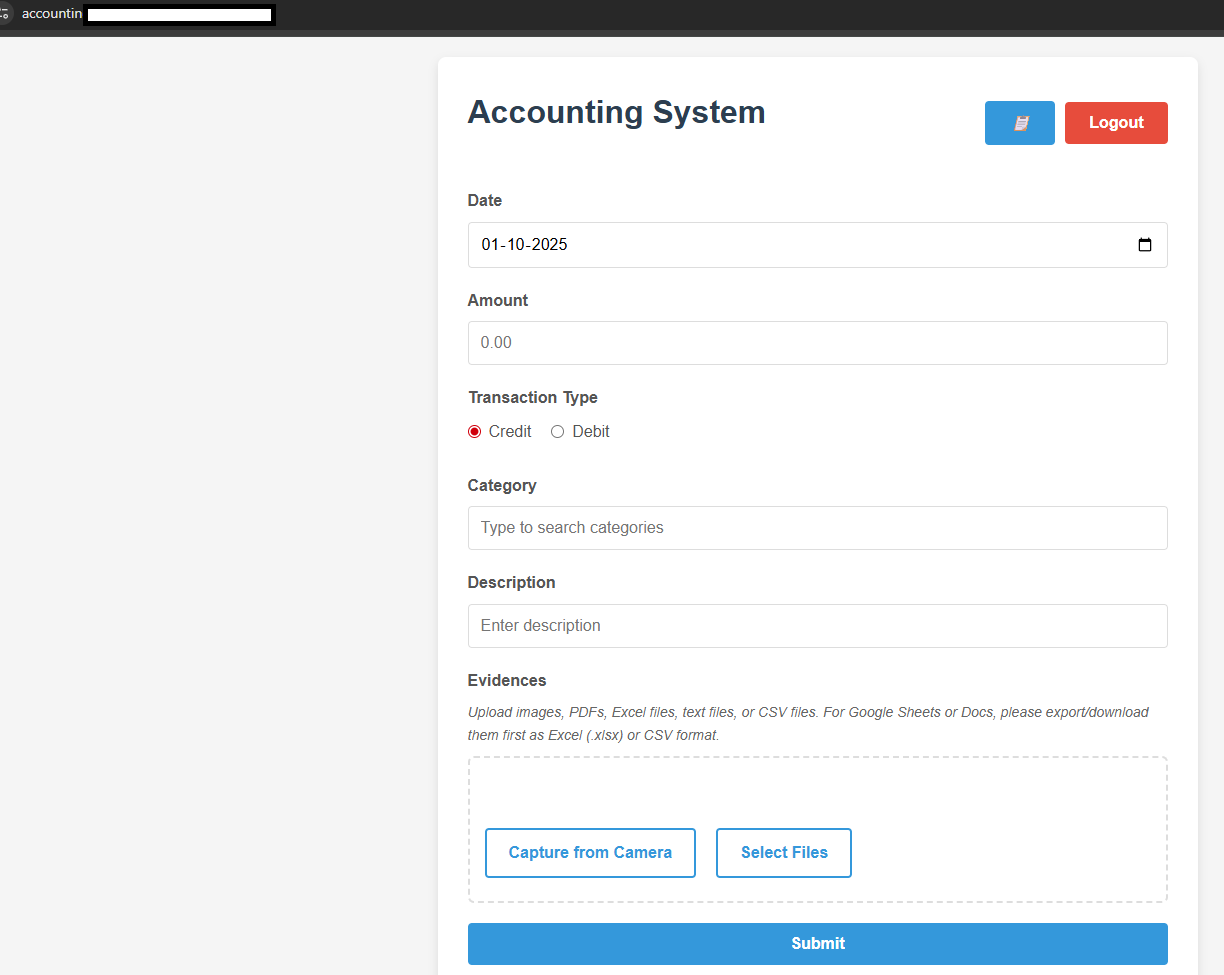
Task: Click the Enter description text box
Action: click(x=817, y=625)
